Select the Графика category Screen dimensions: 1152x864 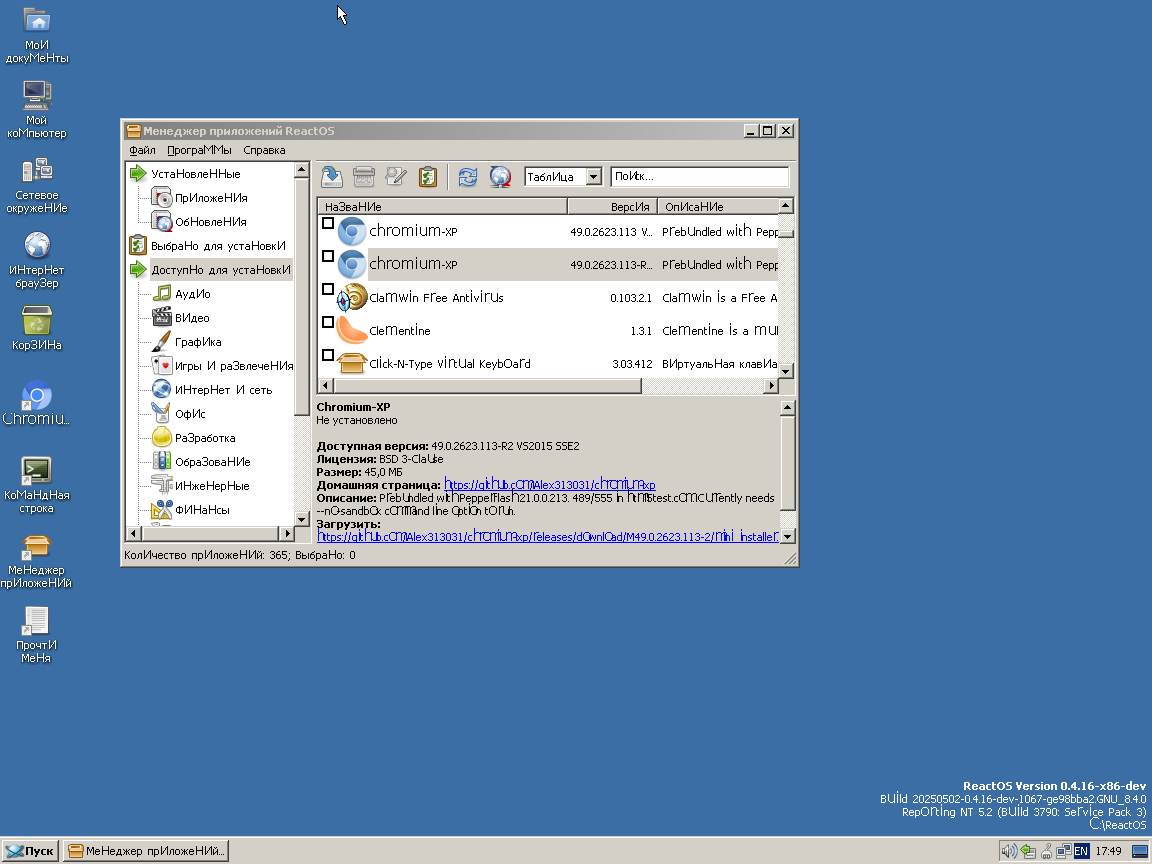point(198,342)
